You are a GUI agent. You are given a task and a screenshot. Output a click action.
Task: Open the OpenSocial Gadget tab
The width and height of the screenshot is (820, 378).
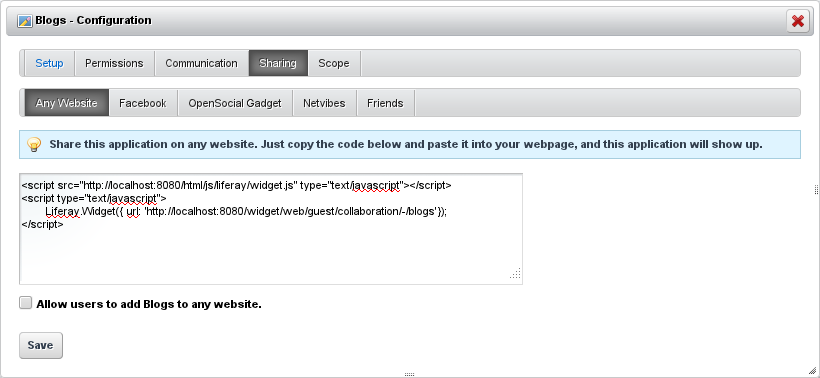pos(235,103)
